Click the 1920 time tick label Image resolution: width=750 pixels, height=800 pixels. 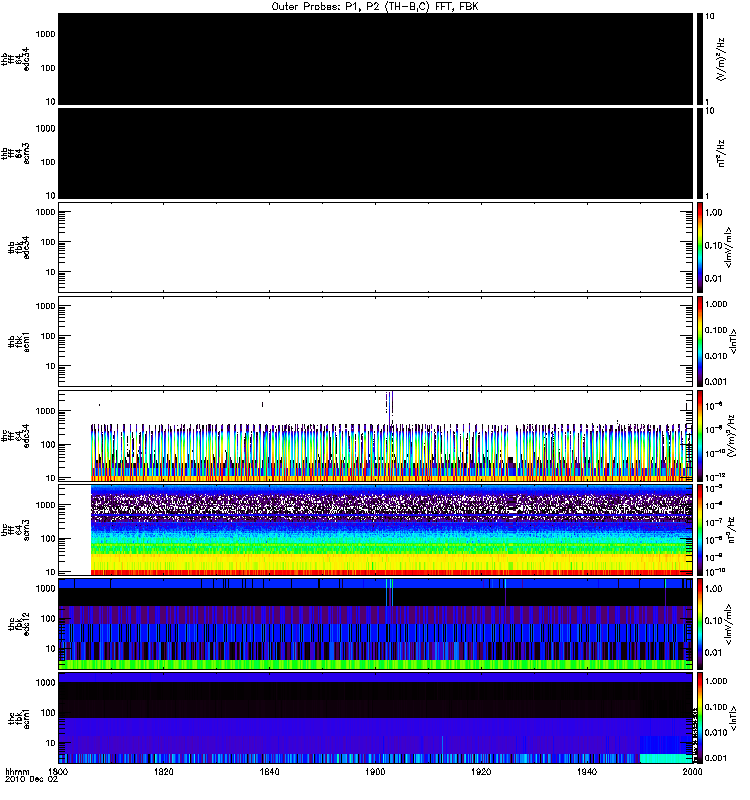(x=481, y=771)
